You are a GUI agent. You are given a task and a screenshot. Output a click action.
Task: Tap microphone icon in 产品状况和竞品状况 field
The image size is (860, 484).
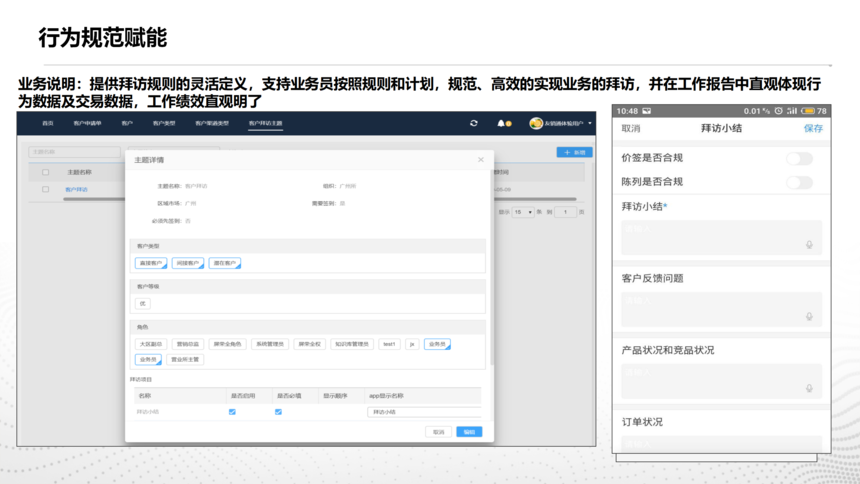coord(809,388)
